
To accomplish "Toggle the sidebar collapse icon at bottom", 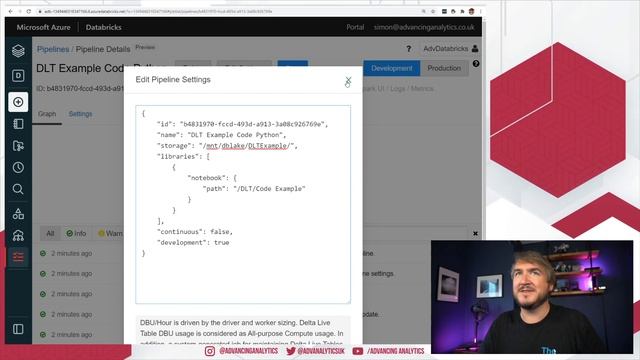I will tap(18, 329).
